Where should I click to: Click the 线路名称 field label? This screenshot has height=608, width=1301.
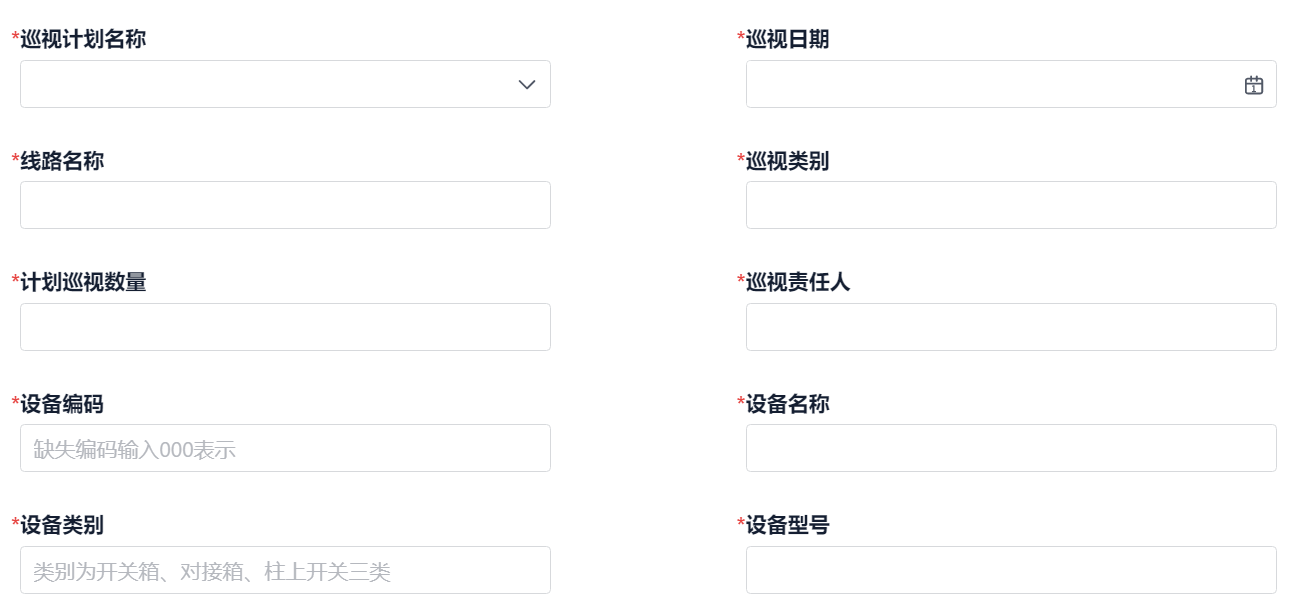[62, 161]
